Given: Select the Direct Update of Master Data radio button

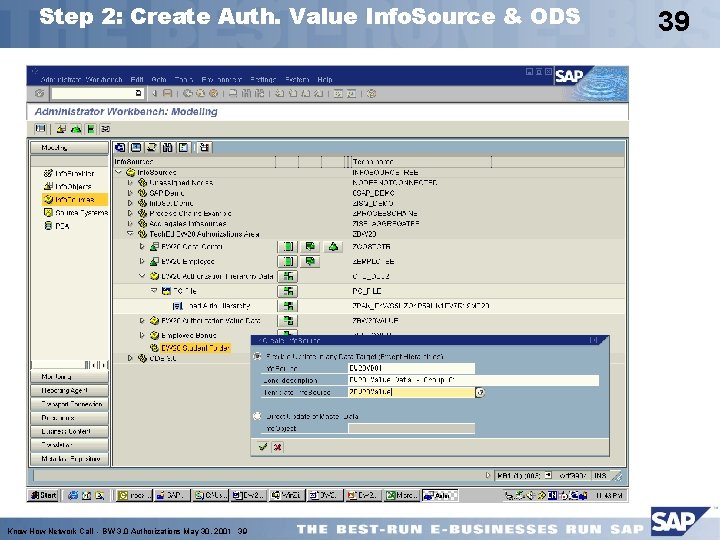Looking at the screenshot, I should (x=258, y=416).
